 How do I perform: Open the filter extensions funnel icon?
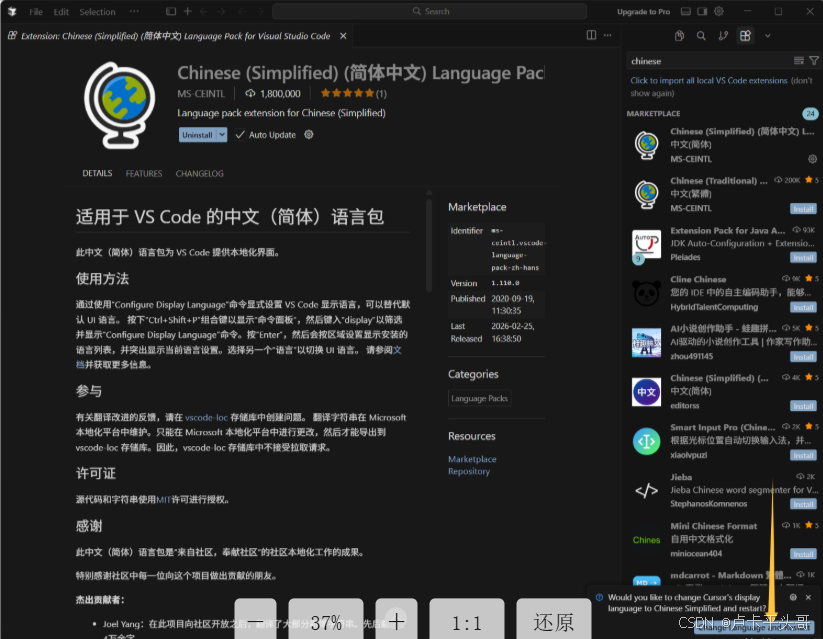pyautogui.click(x=814, y=61)
